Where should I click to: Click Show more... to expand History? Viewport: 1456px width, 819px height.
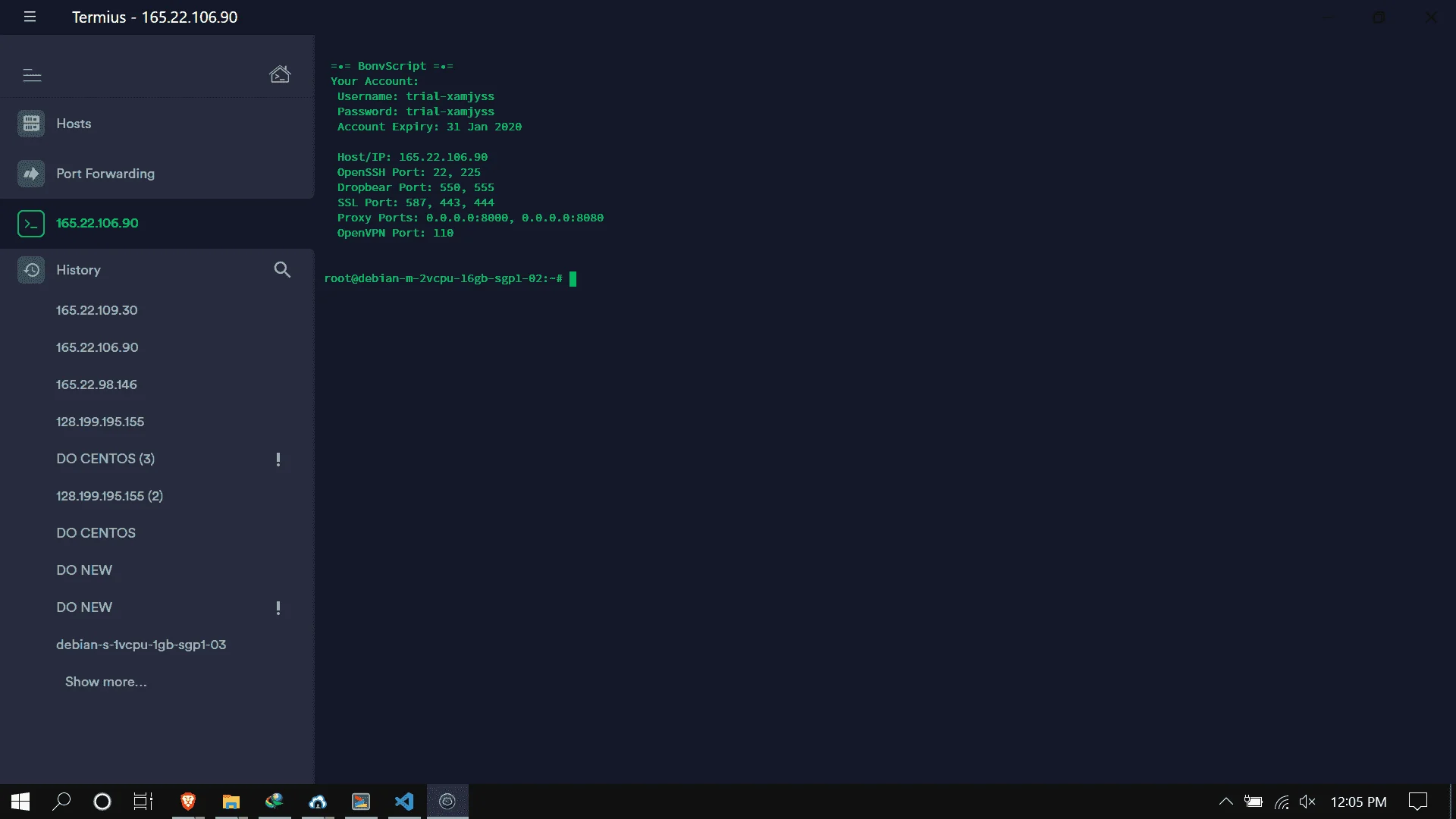(106, 682)
